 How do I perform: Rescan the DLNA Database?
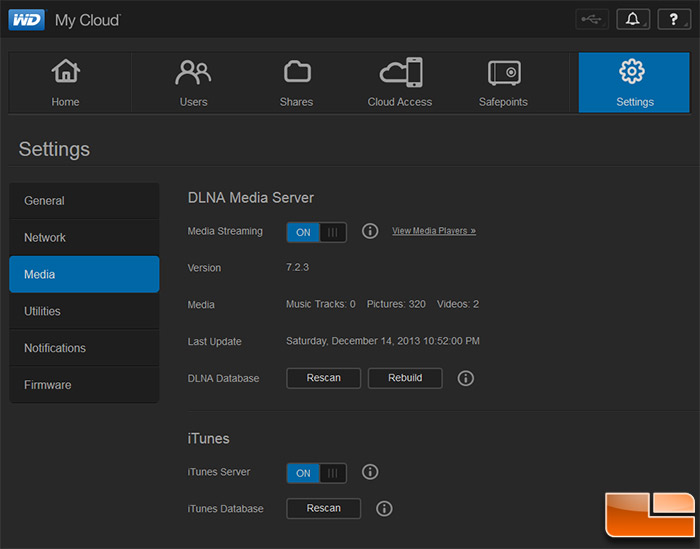tap(324, 378)
